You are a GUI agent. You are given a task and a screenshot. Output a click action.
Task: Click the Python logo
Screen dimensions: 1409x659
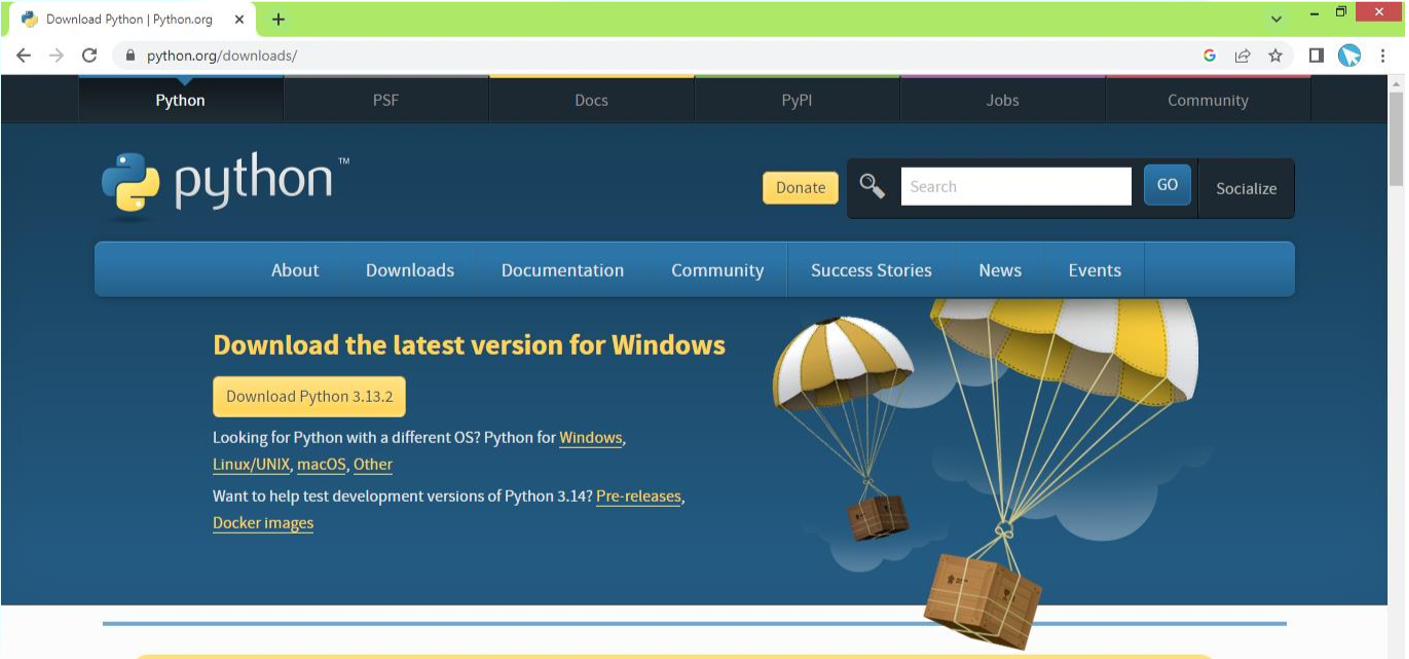pos(226,186)
